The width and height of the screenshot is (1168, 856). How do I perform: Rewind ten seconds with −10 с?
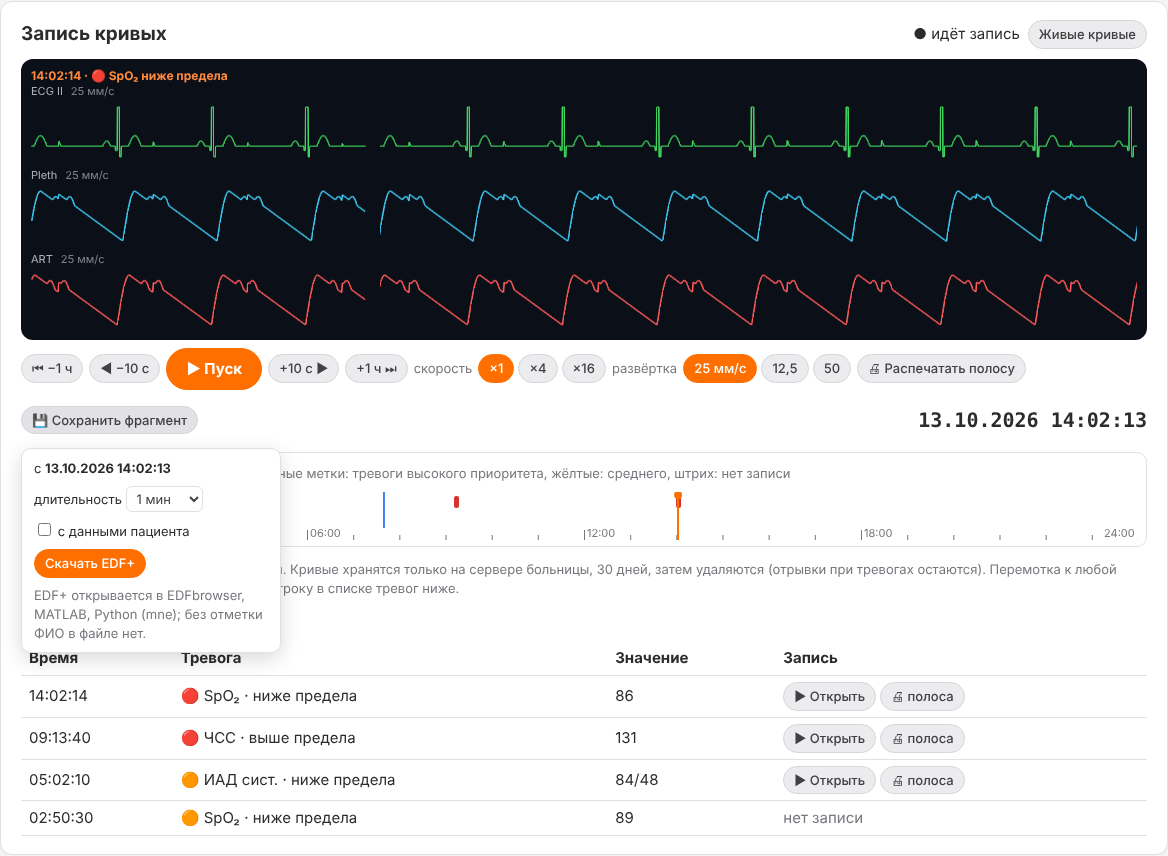(x=124, y=369)
